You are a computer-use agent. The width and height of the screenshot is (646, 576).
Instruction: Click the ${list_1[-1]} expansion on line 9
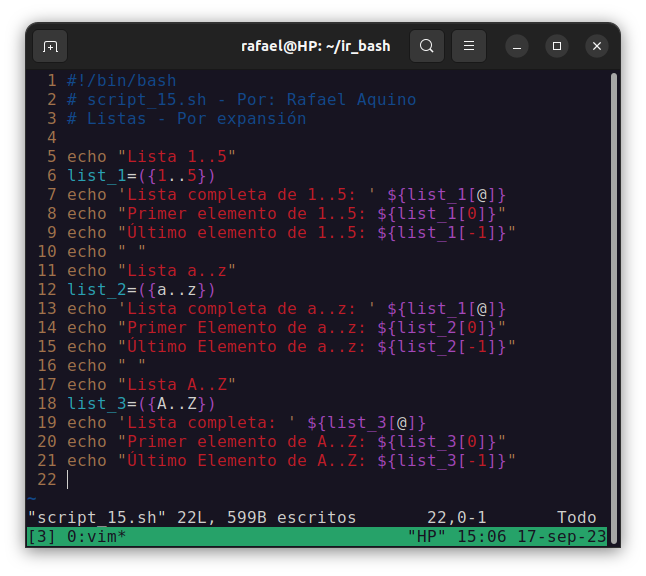(x=442, y=232)
